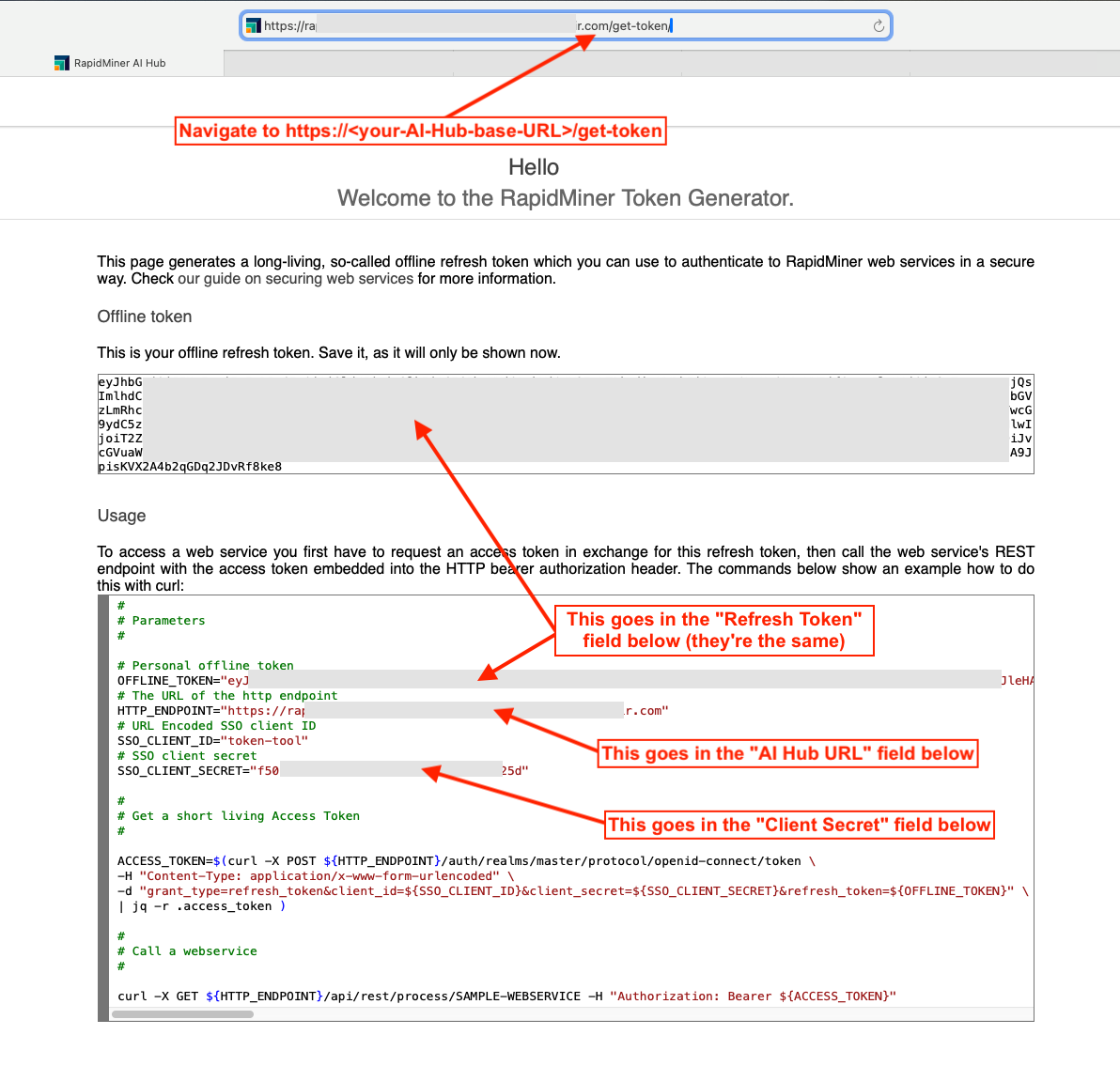Click the code block's horizontal scrollbar
This screenshot has height=1066, width=1120.
point(183,1014)
